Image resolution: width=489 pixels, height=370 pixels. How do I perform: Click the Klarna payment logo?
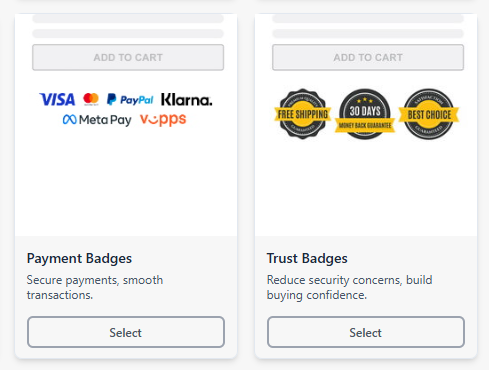pyautogui.click(x=186, y=99)
